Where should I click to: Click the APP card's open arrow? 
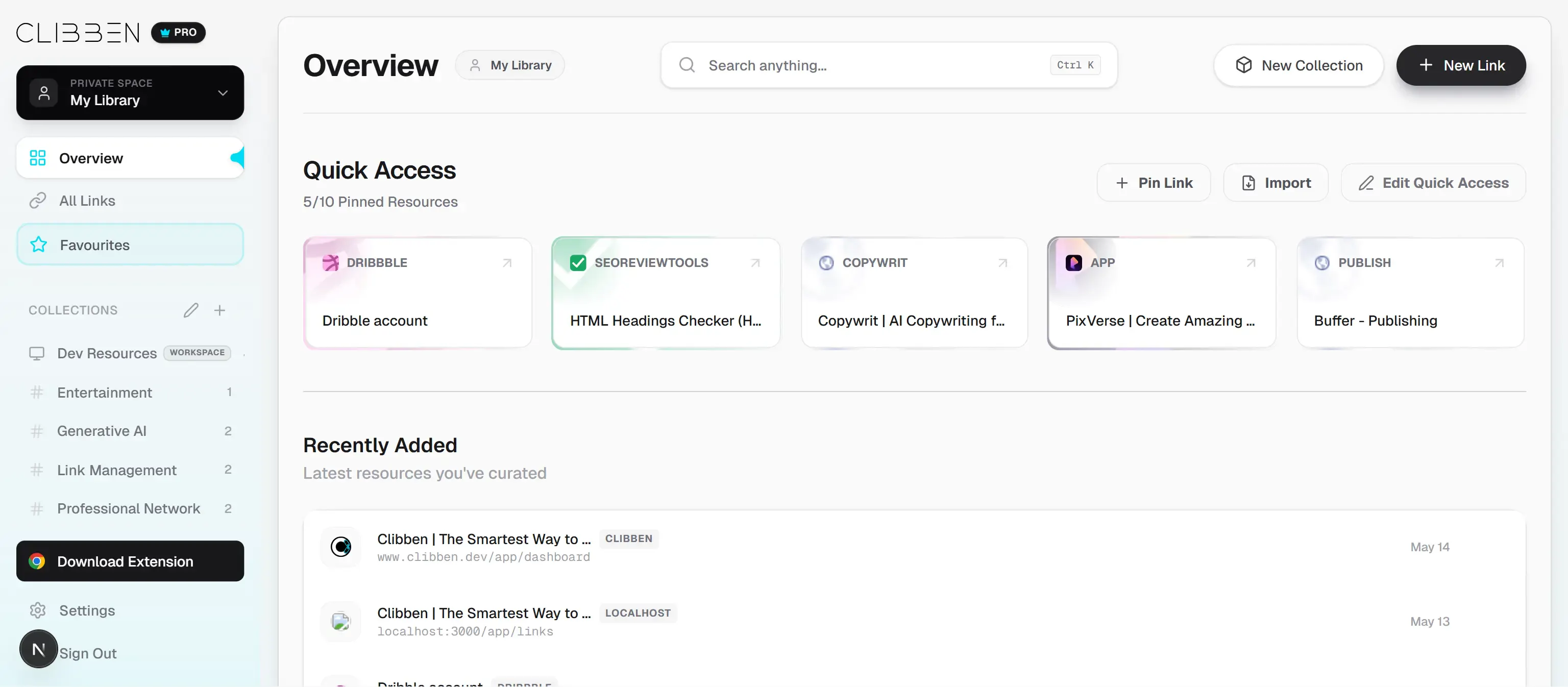tap(1251, 263)
